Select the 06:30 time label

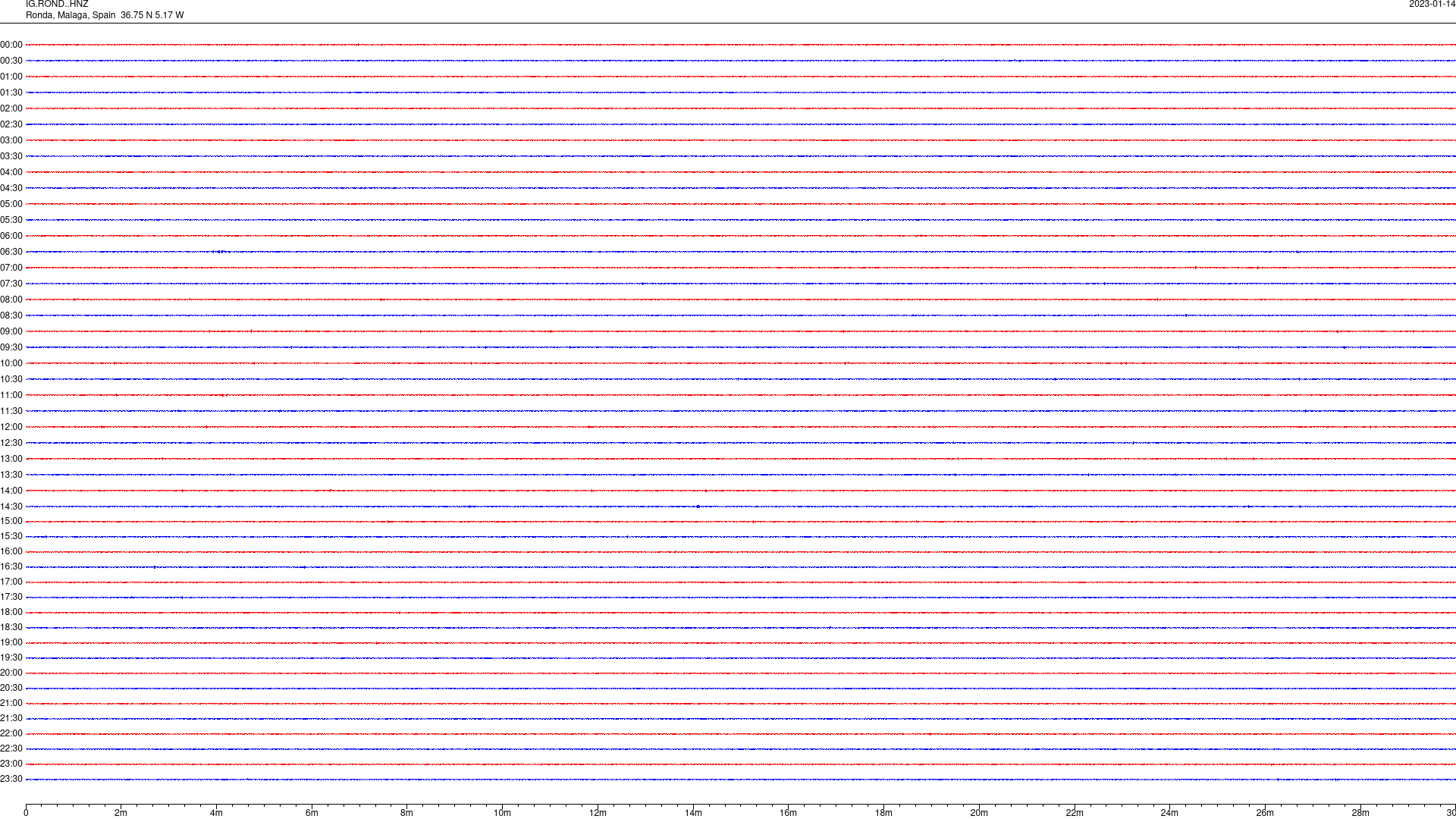coord(11,252)
